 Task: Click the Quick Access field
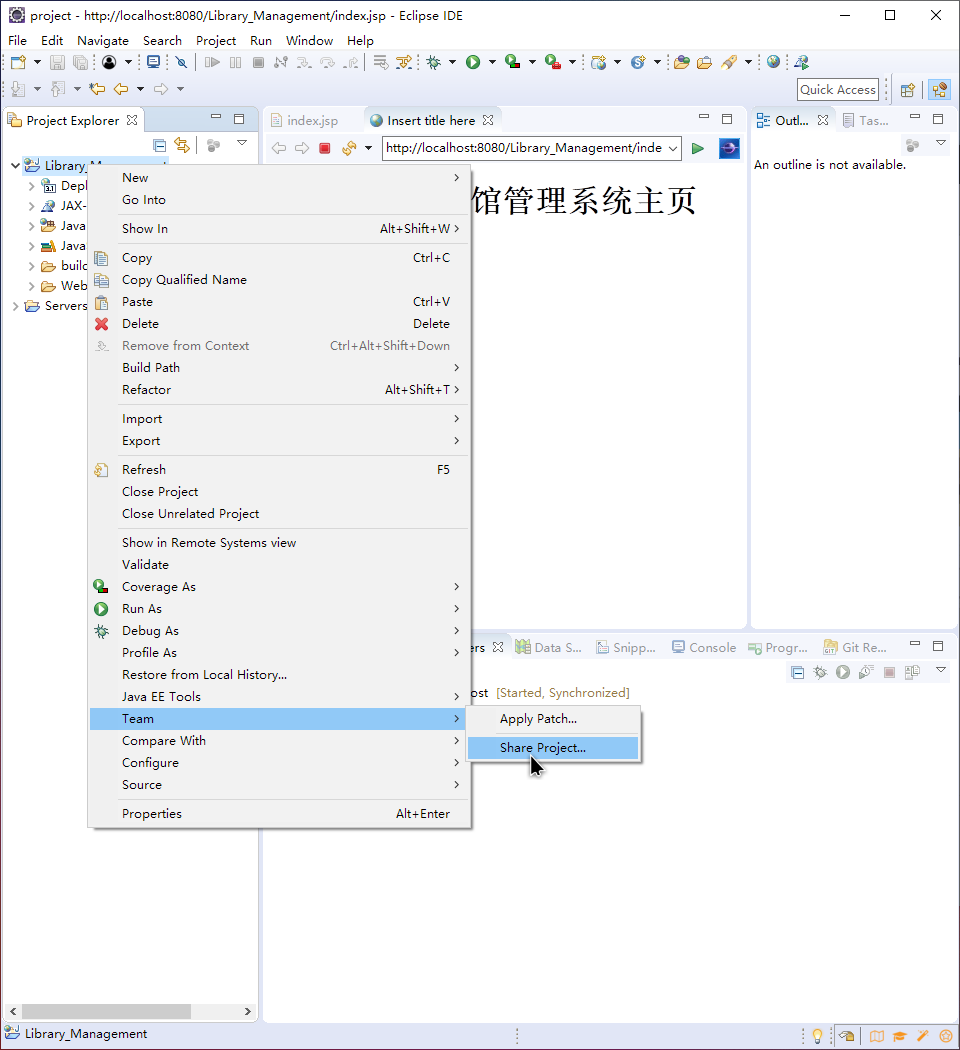click(838, 90)
